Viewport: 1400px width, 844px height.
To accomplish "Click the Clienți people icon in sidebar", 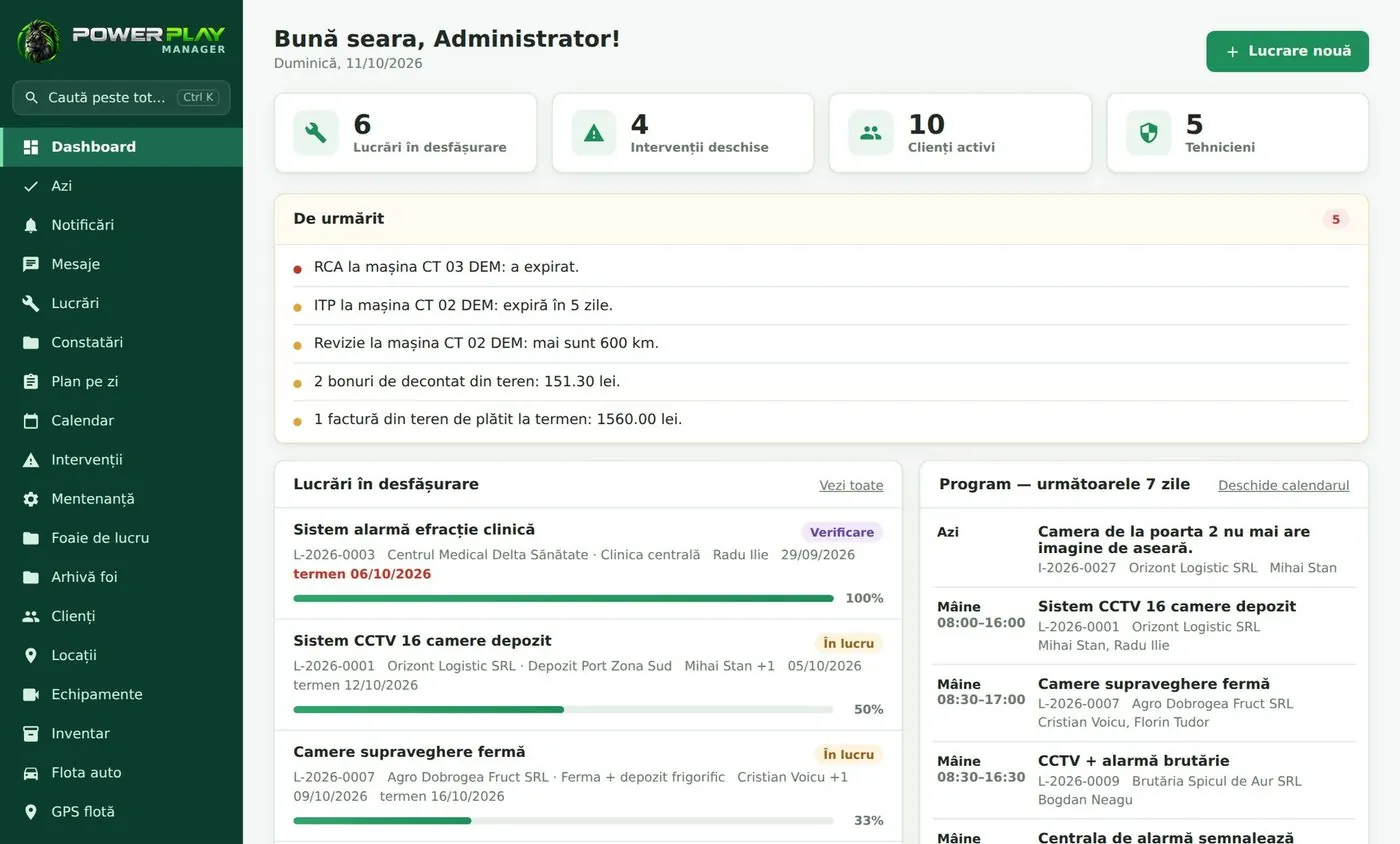I will click(31, 616).
